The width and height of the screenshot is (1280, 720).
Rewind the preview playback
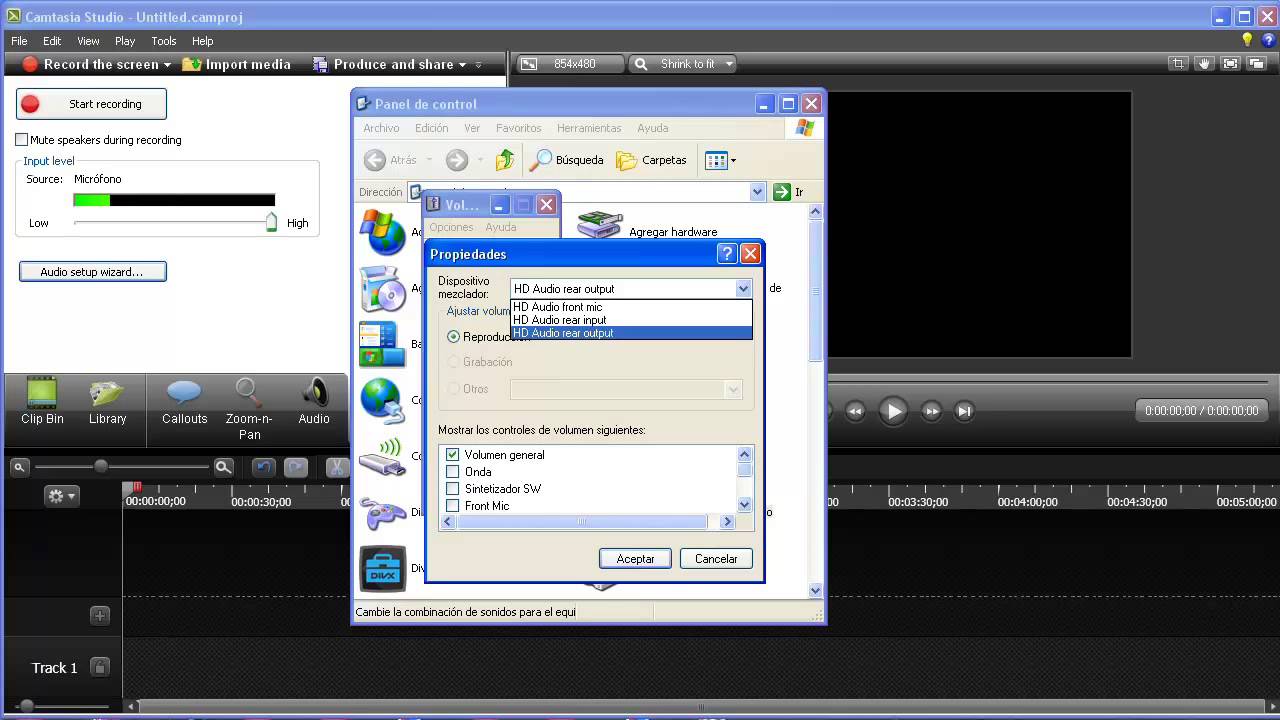coord(855,410)
